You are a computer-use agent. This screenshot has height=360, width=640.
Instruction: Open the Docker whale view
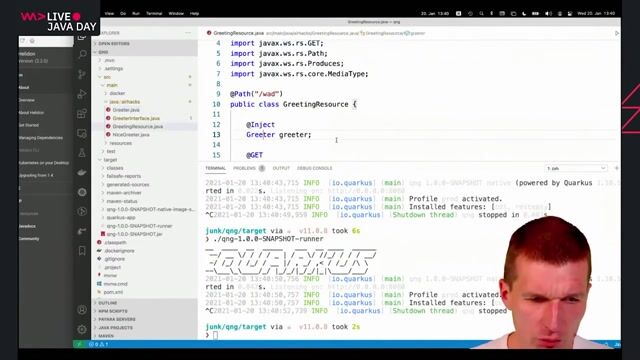(x=82, y=172)
